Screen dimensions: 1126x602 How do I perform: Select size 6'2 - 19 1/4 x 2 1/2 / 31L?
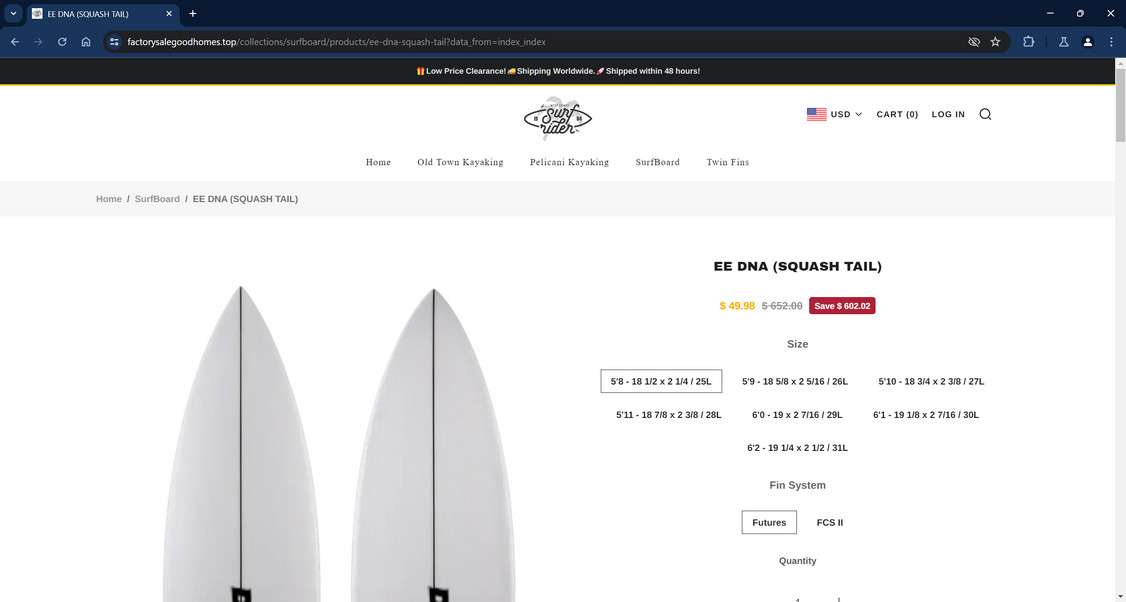pyautogui.click(x=797, y=448)
